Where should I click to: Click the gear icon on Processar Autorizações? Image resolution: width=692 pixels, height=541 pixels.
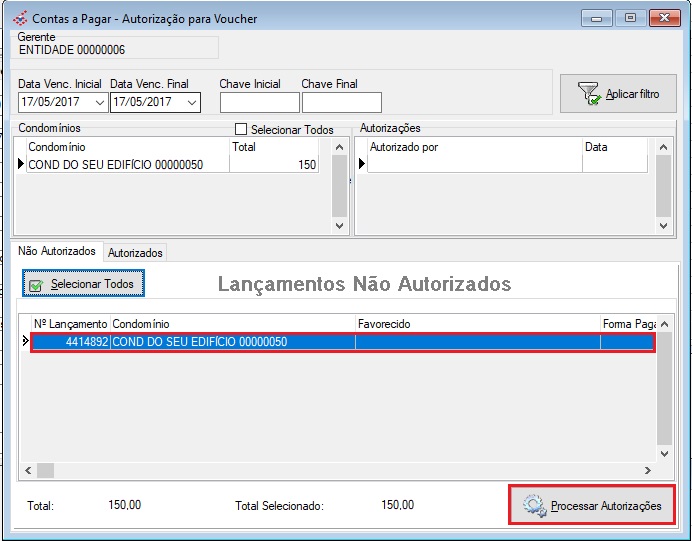coord(533,506)
